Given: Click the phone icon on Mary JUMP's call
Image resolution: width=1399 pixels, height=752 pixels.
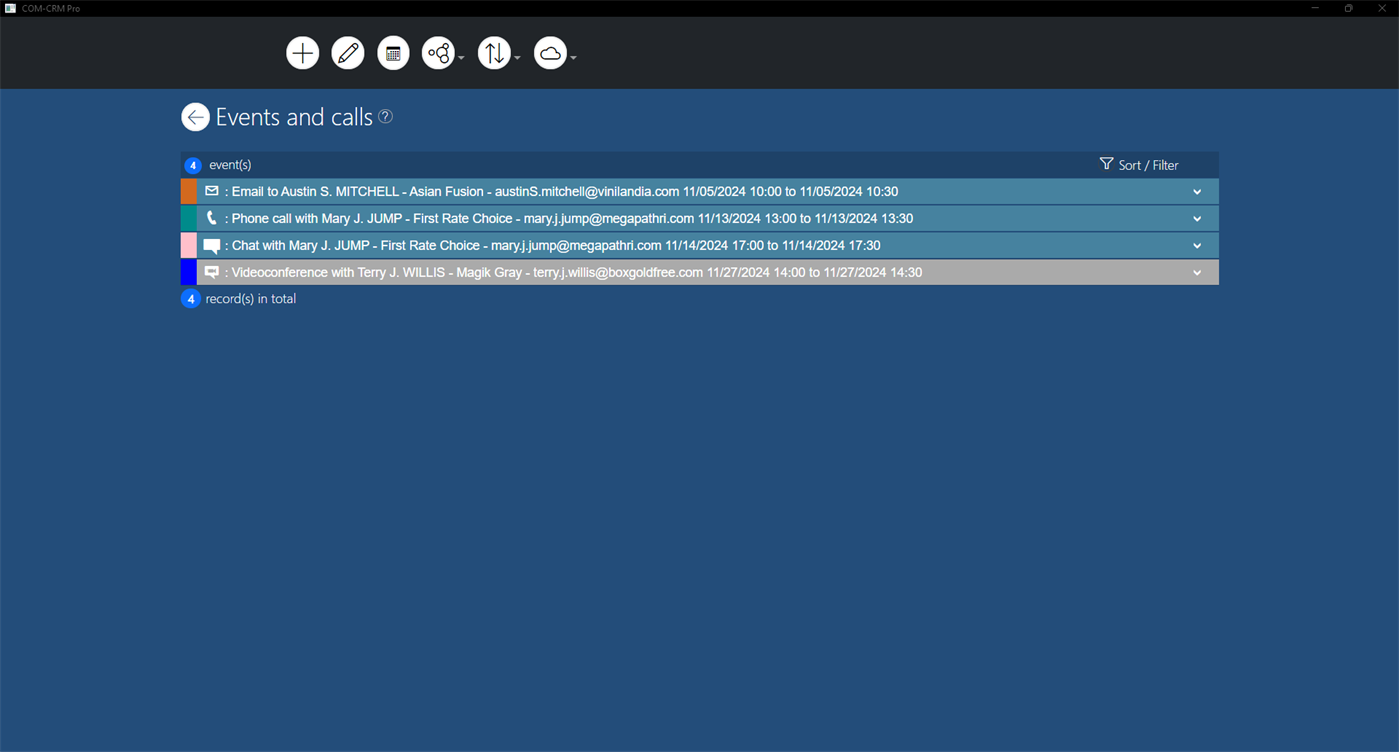Looking at the screenshot, I should point(211,217).
